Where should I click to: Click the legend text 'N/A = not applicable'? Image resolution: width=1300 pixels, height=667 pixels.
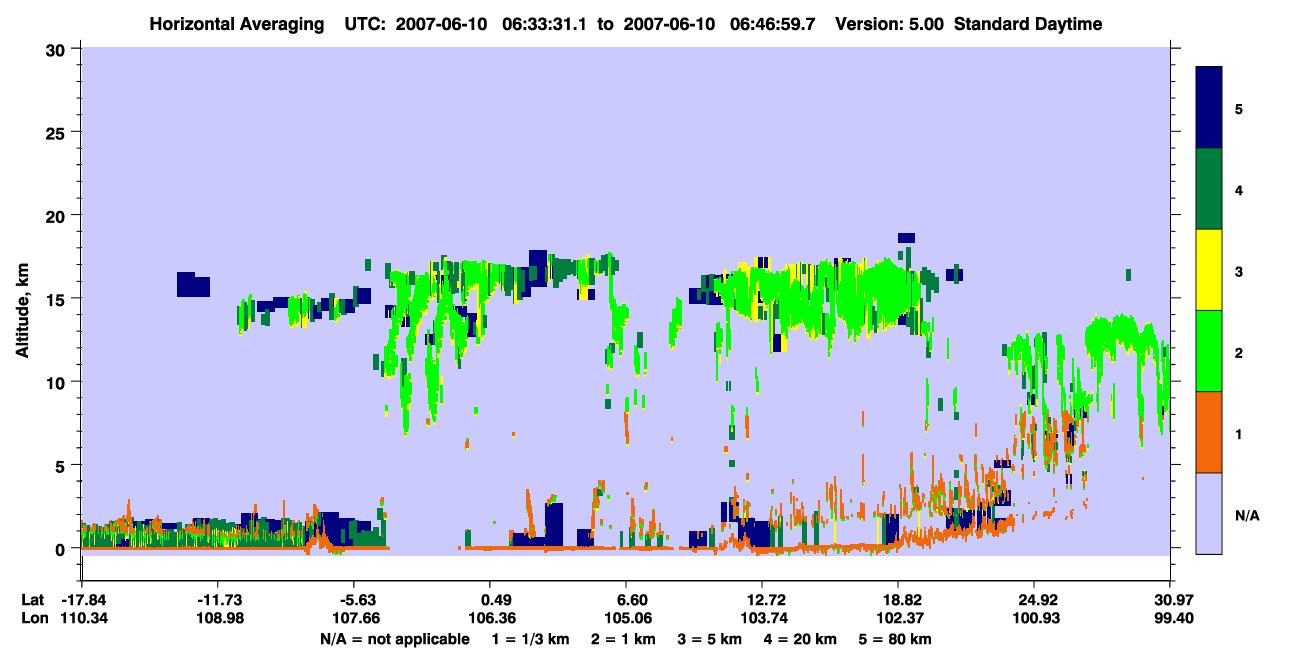pos(394,639)
